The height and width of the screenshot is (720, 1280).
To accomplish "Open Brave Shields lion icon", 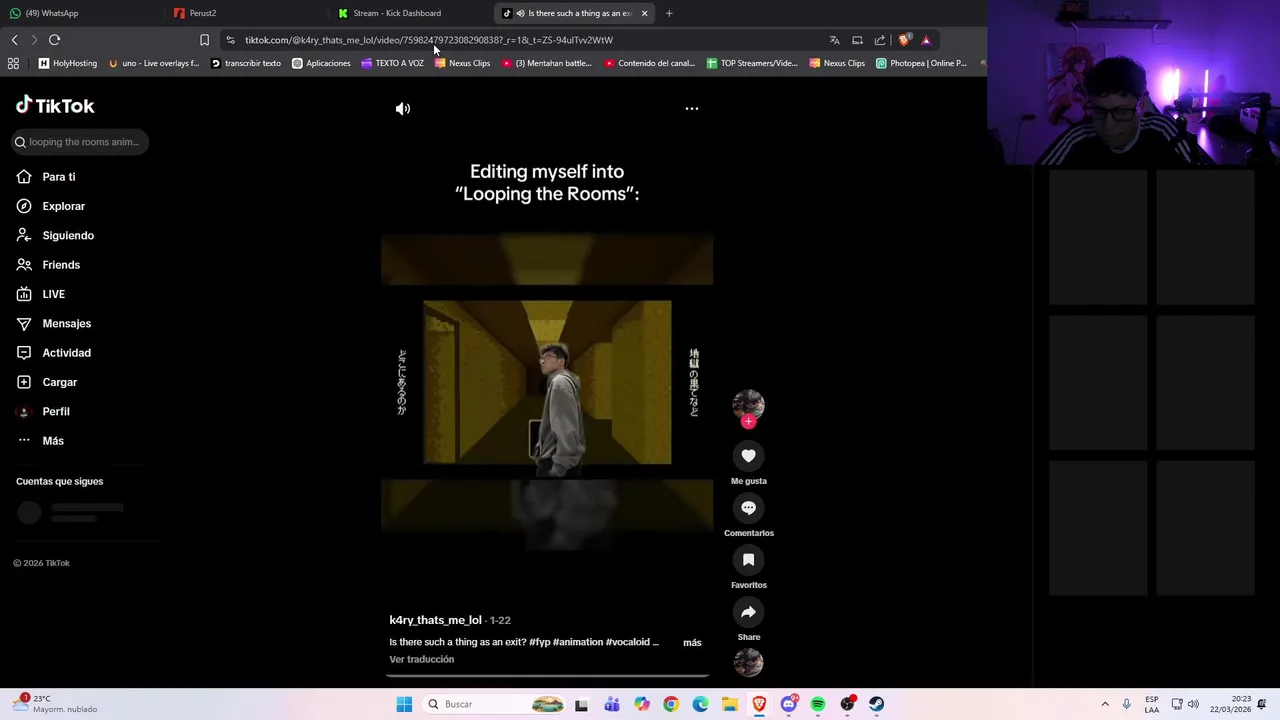I will (904, 40).
